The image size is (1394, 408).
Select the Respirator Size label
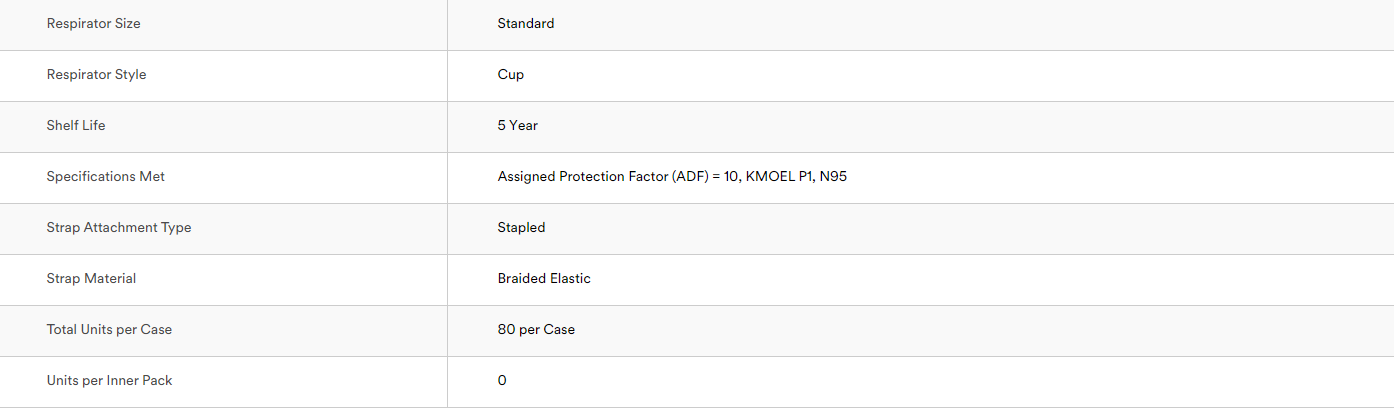[93, 24]
